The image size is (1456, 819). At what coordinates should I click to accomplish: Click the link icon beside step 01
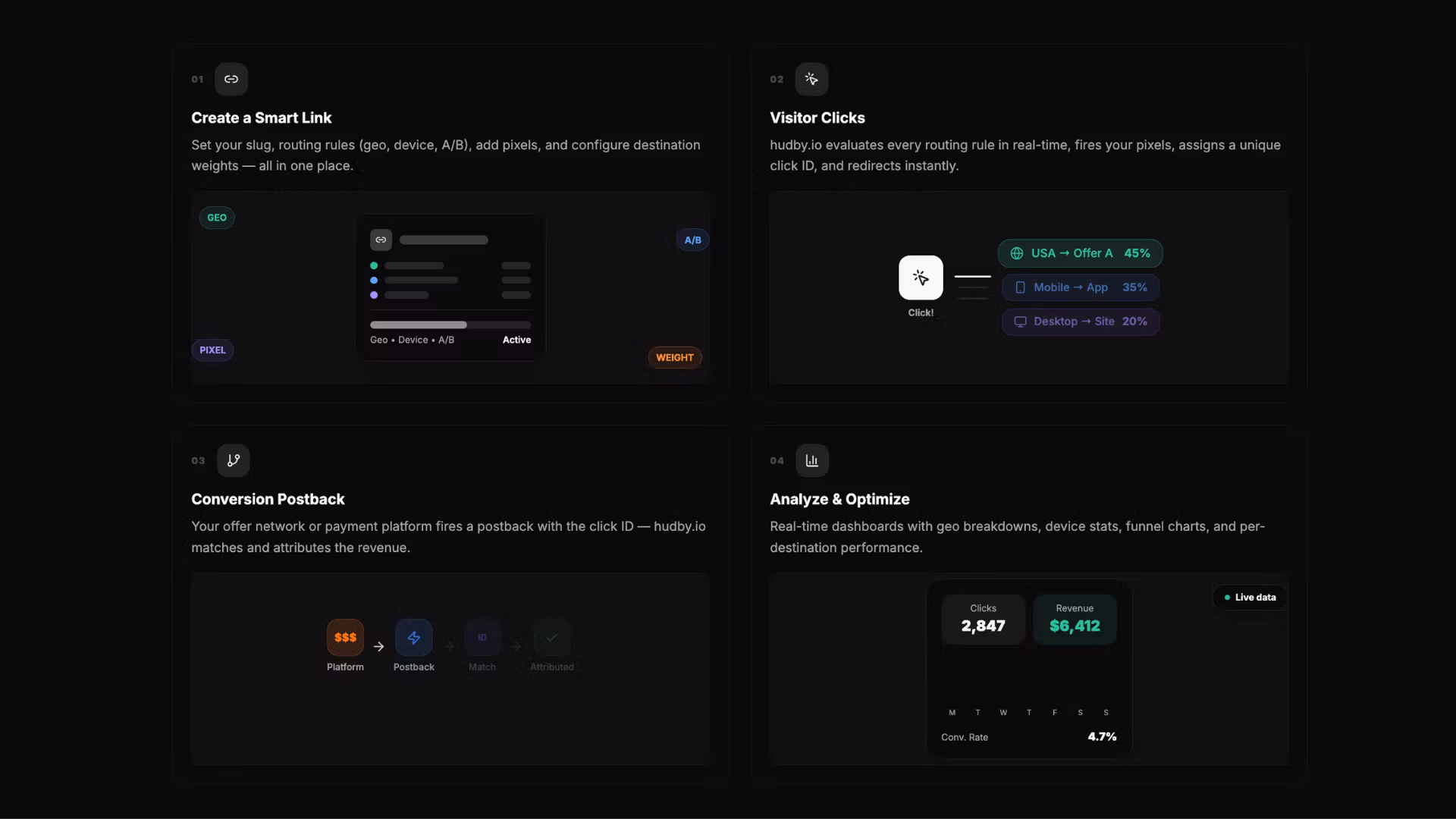pyautogui.click(x=231, y=79)
